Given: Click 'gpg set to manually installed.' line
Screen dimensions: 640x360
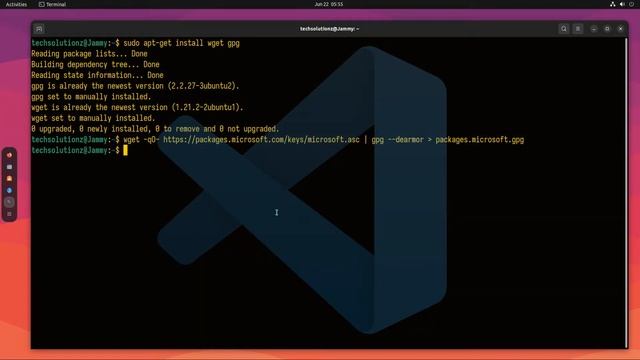Looking at the screenshot, I should point(91,97).
